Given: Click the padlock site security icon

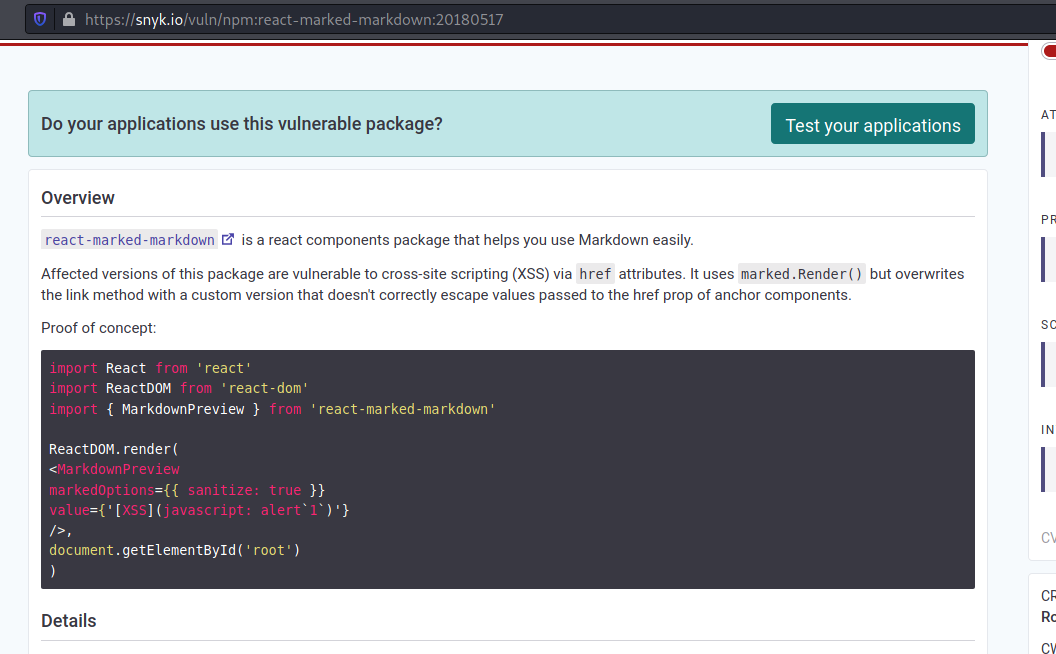Looking at the screenshot, I should point(68,19).
